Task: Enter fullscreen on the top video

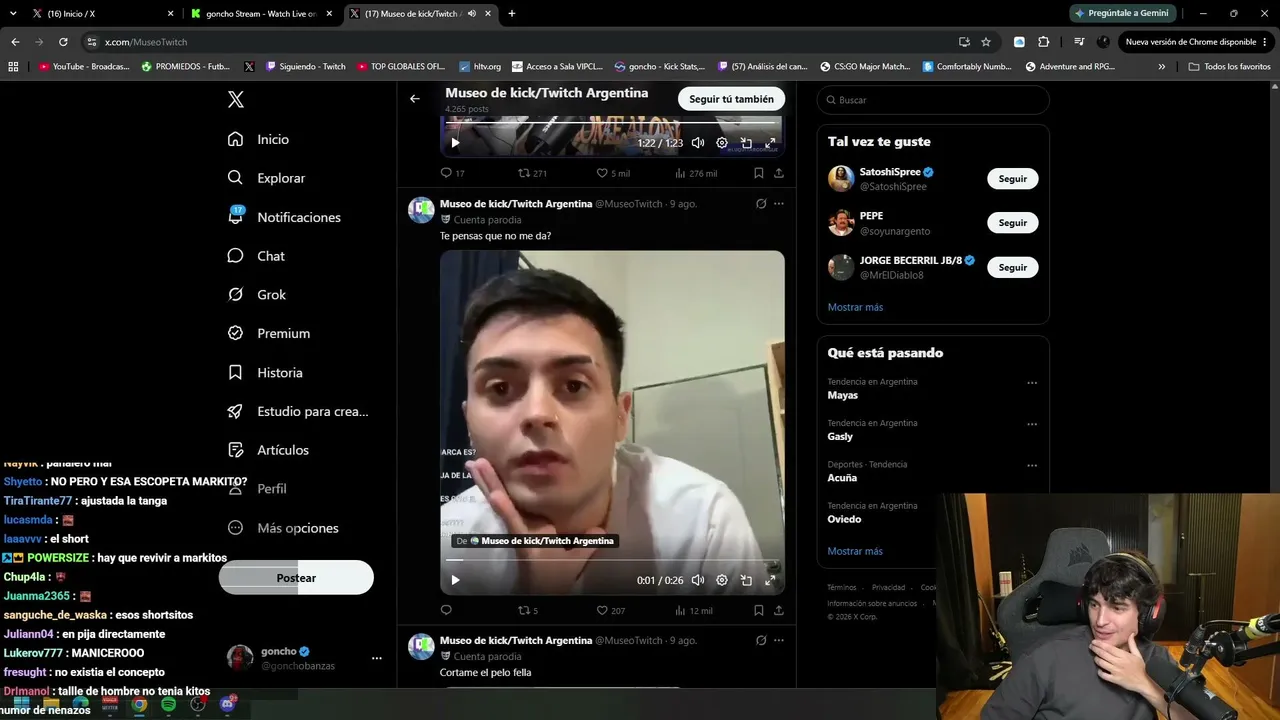Action: (770, 143)
